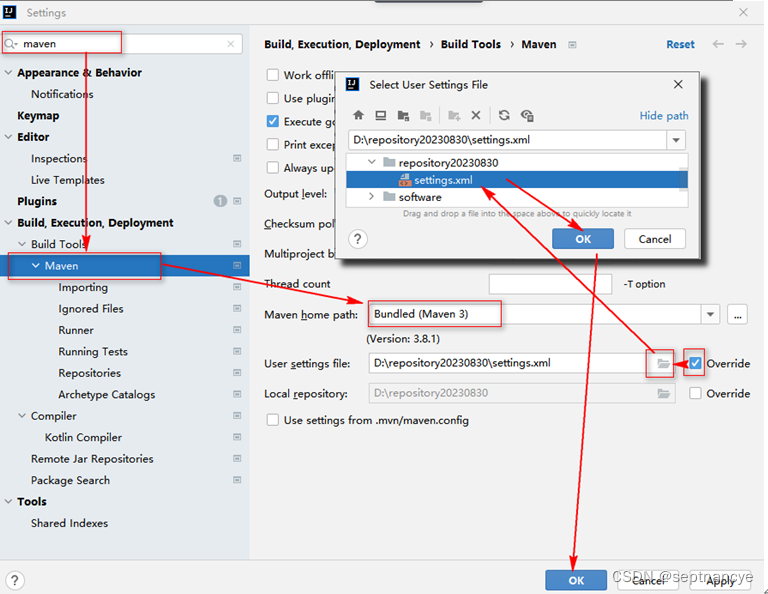This screenshot has width=768, height=594.
Task: Click the Desktop directory icon in file dialog
Action: point(381,116)
